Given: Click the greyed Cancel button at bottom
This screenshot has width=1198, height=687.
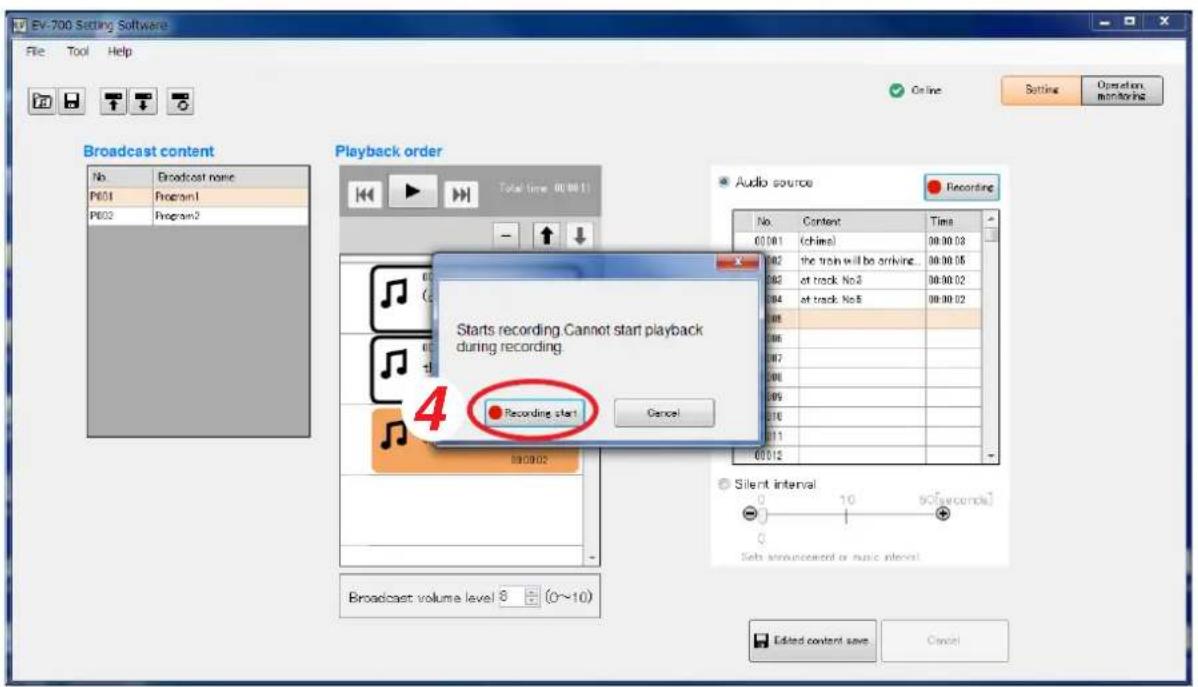Looking at the screenshot, I should (x=944, y=640).
